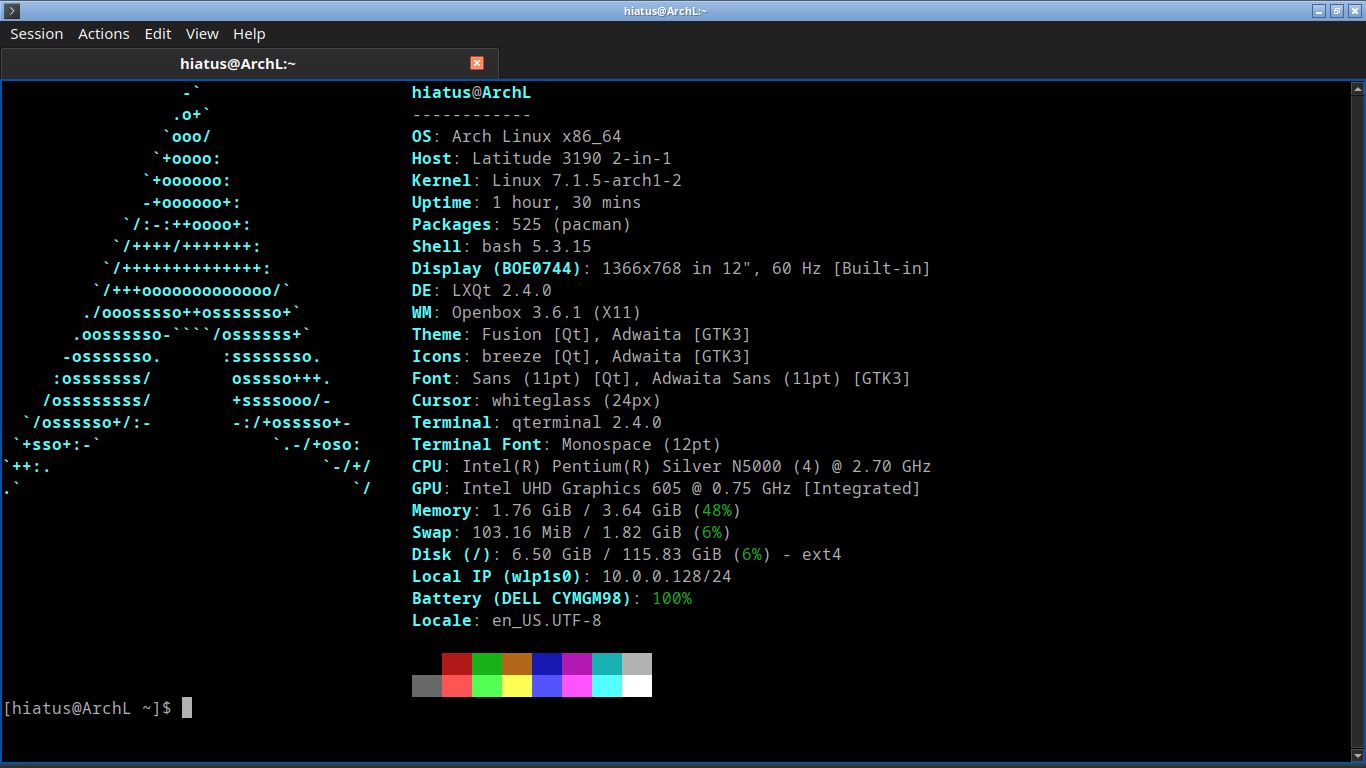Close the hiatus@ArchL:~ tab
This screenshot has width=1366, height=768.
[x=477, y=63]
